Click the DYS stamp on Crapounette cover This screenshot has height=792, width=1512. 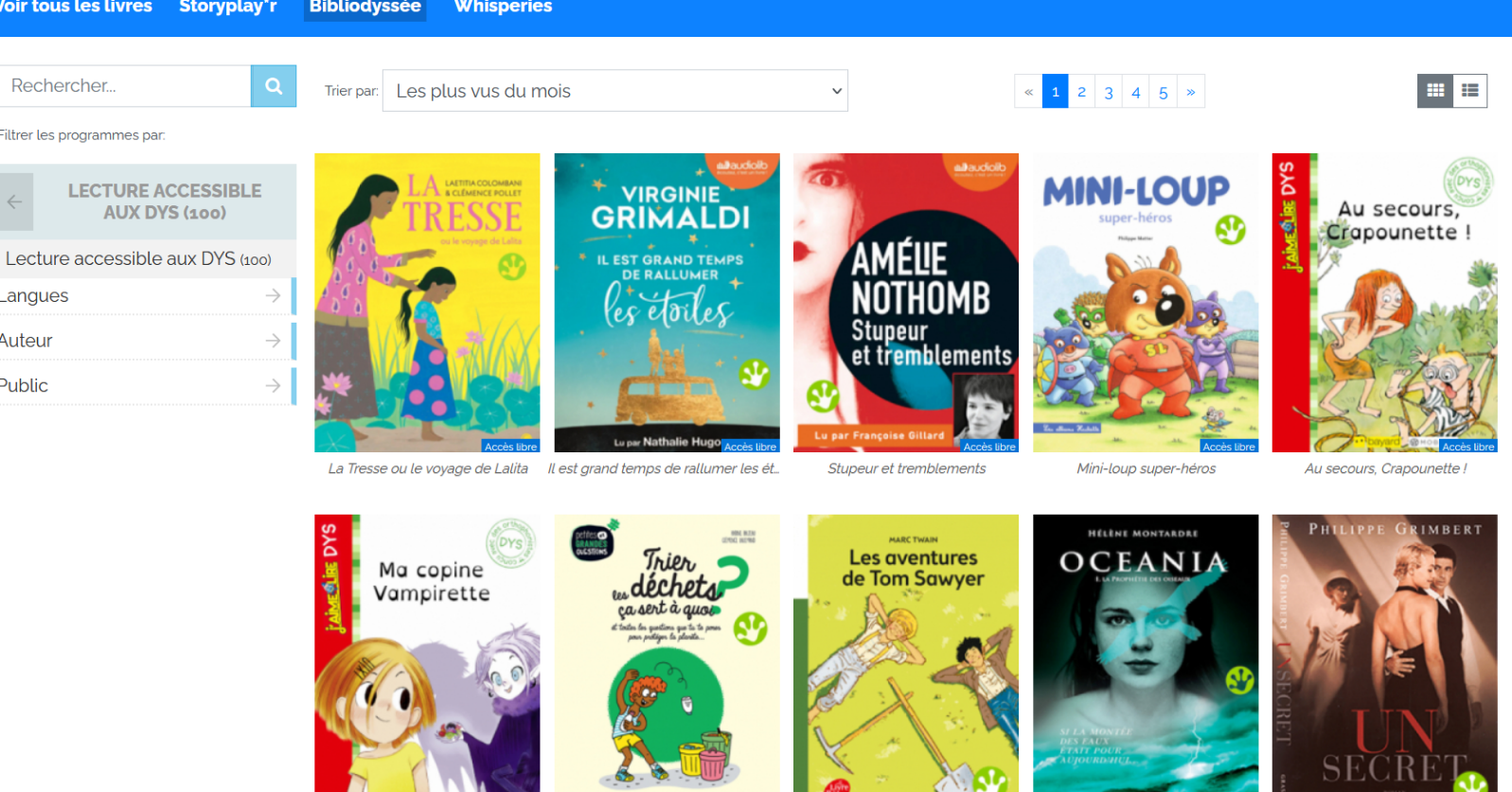1468,181
